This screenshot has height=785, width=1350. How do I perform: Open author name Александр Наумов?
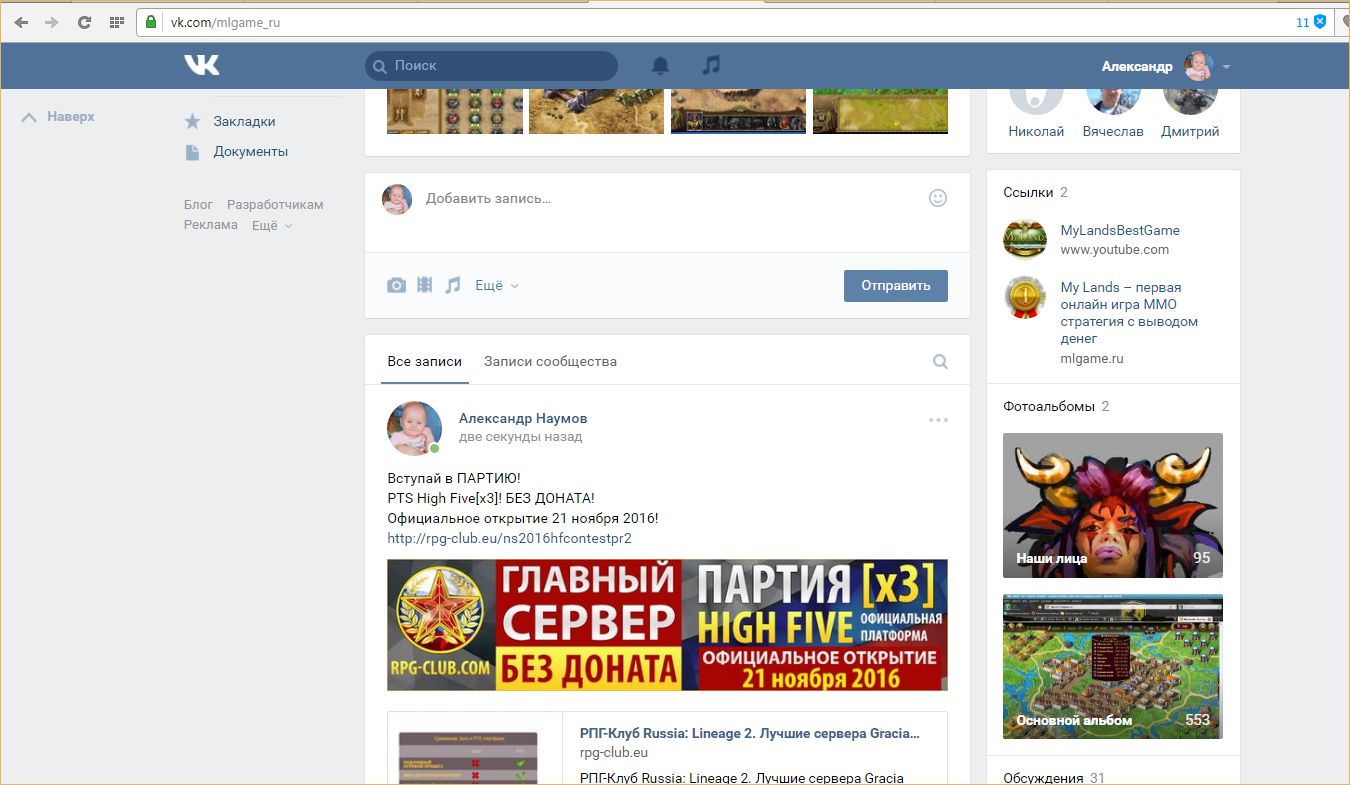pyautogui.click(x=523, y=418)
